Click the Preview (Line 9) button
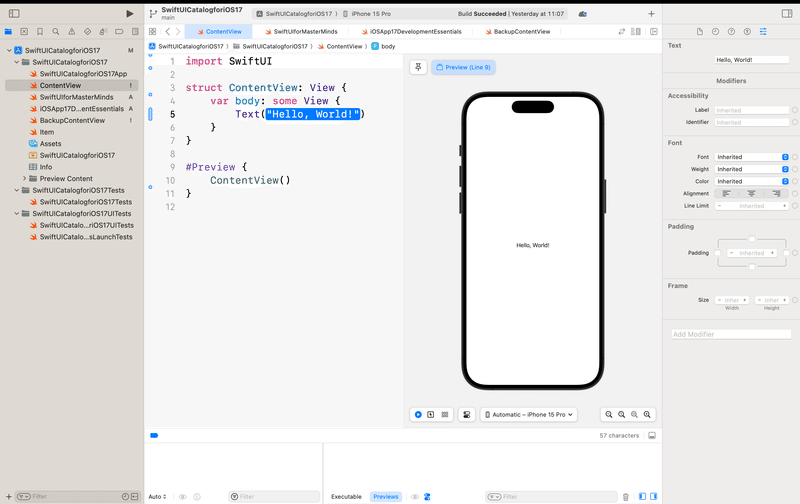This screenshot has width=800, height=504. 463,67
